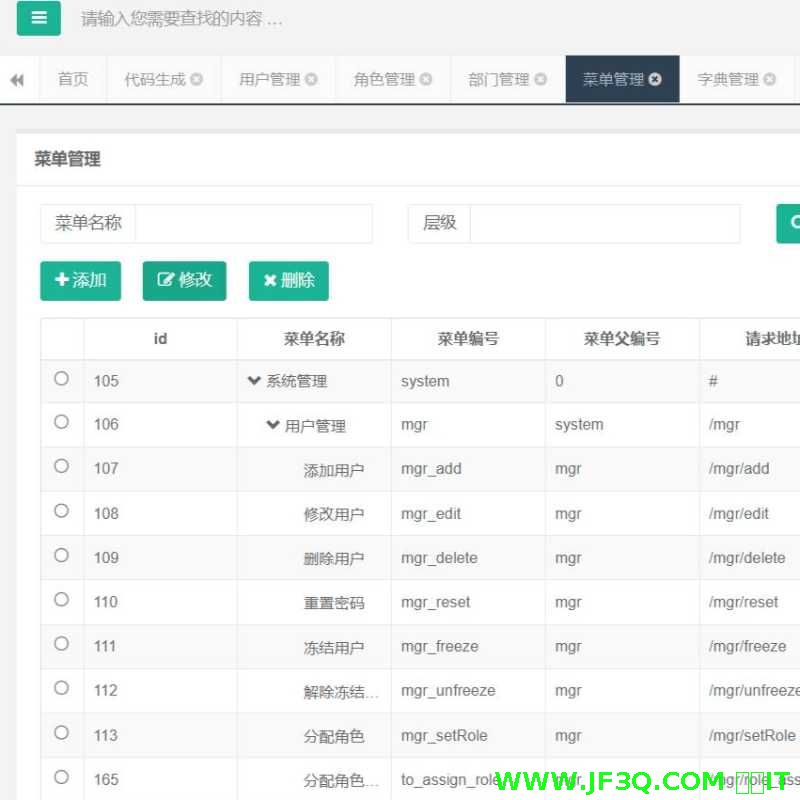Viewport: 800px width, 800px height.
Task: Close the 角色管理 tab via its x icon
Action: 428,79
